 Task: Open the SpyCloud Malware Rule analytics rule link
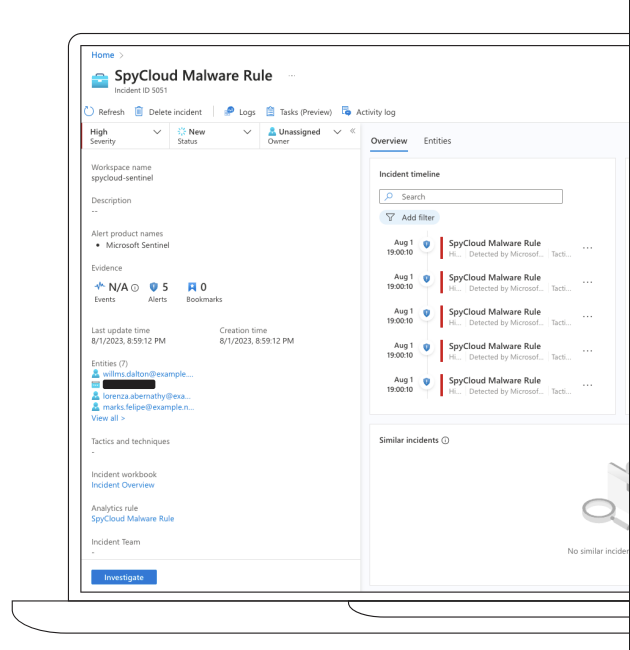(133, 519)
